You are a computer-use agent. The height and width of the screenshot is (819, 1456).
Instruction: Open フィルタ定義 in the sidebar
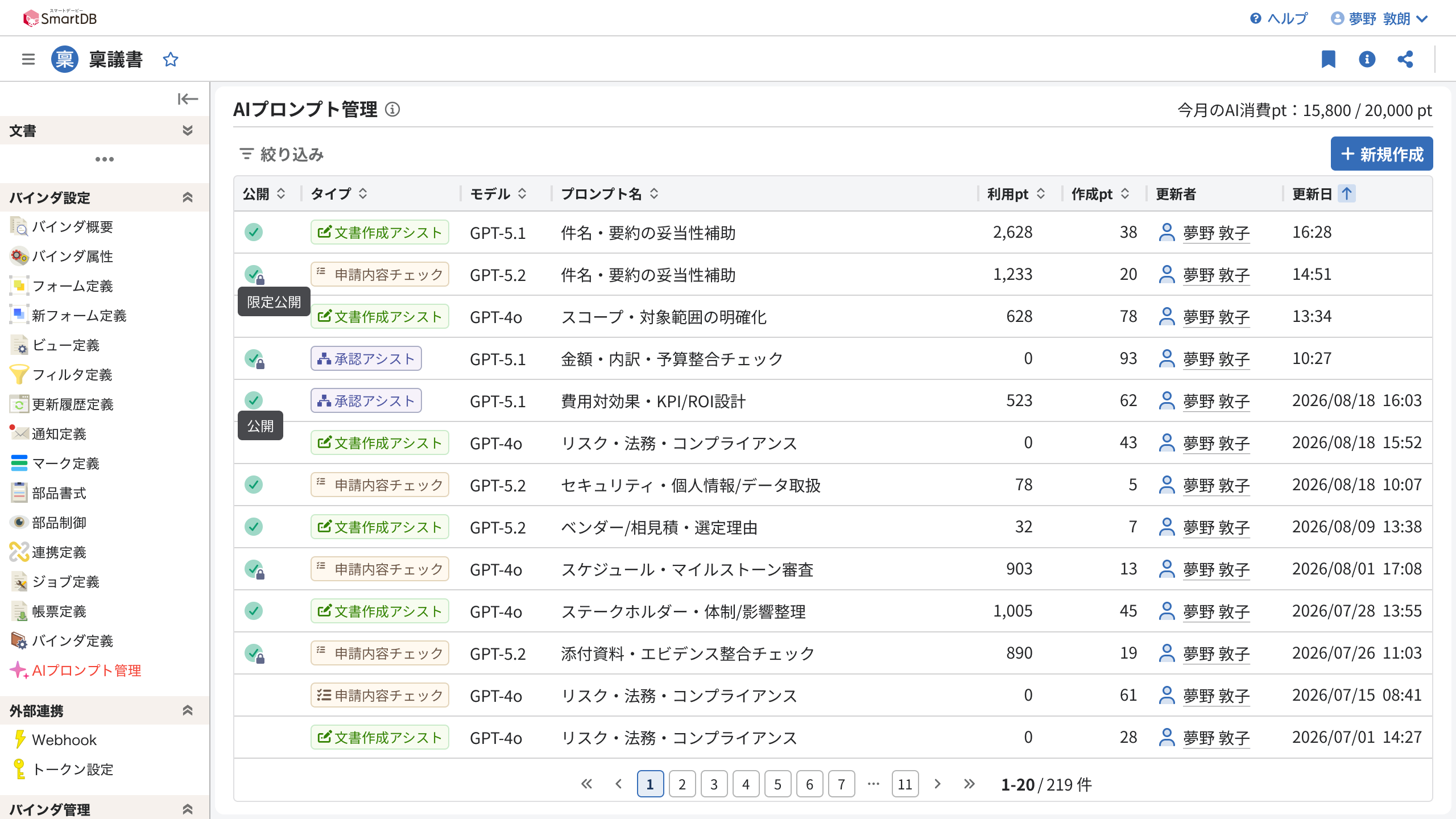(x=72, y=375)
